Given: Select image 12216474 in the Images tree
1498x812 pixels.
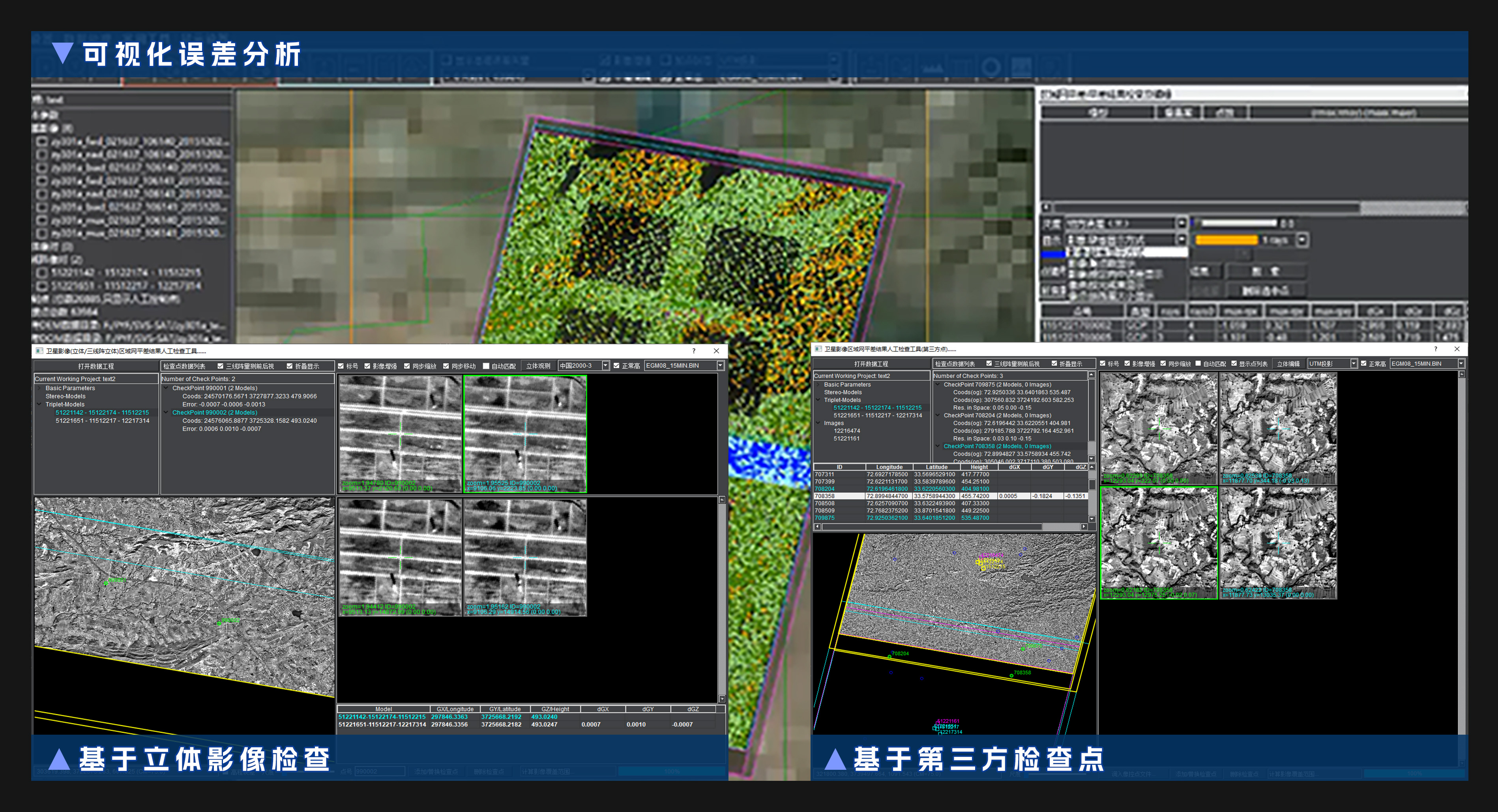Looking at the screenshot, I should pyautogui.click(x=846, y=431).
